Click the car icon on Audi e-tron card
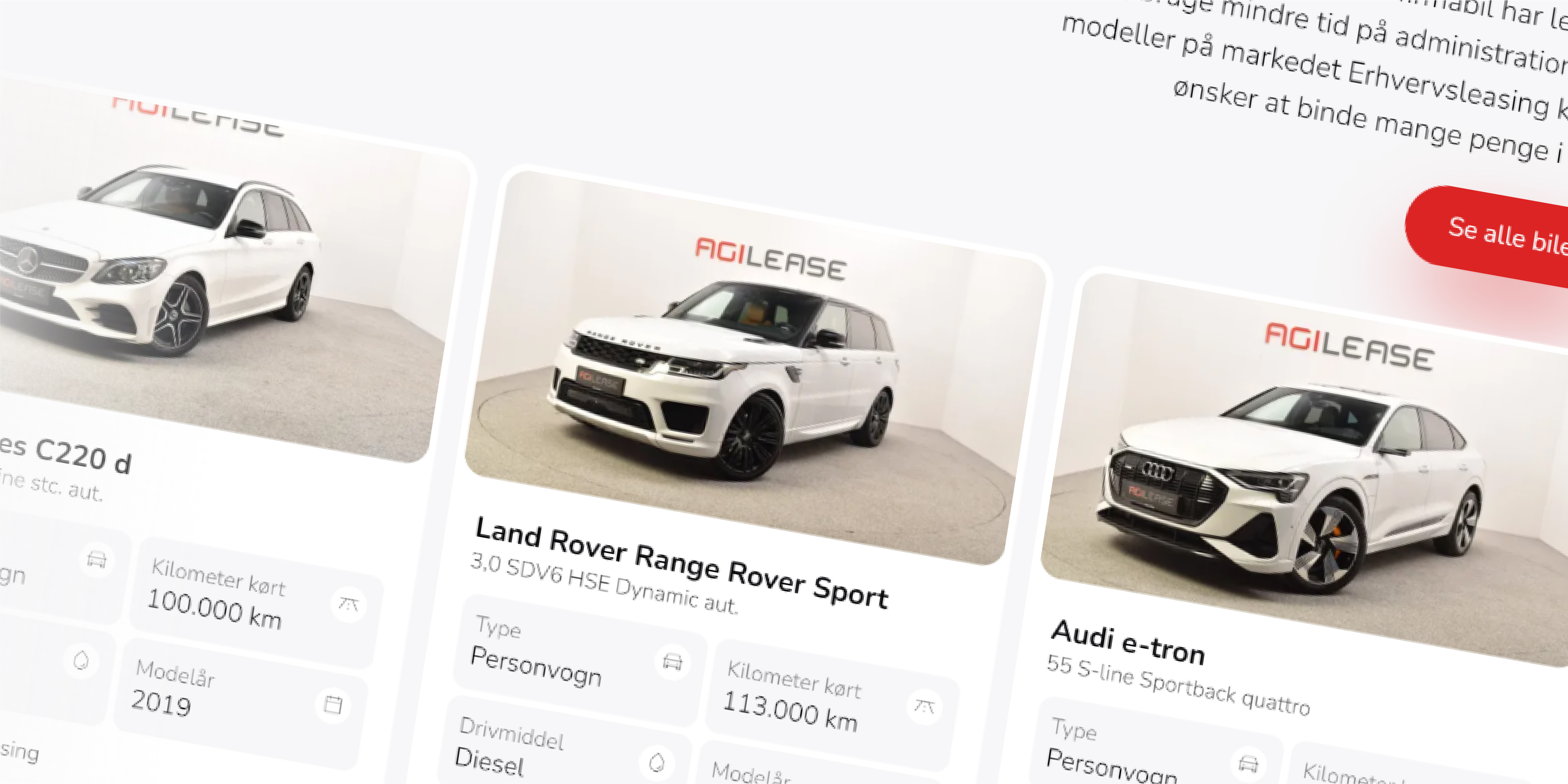The image size is (1568, 784). pos(1248,763)
